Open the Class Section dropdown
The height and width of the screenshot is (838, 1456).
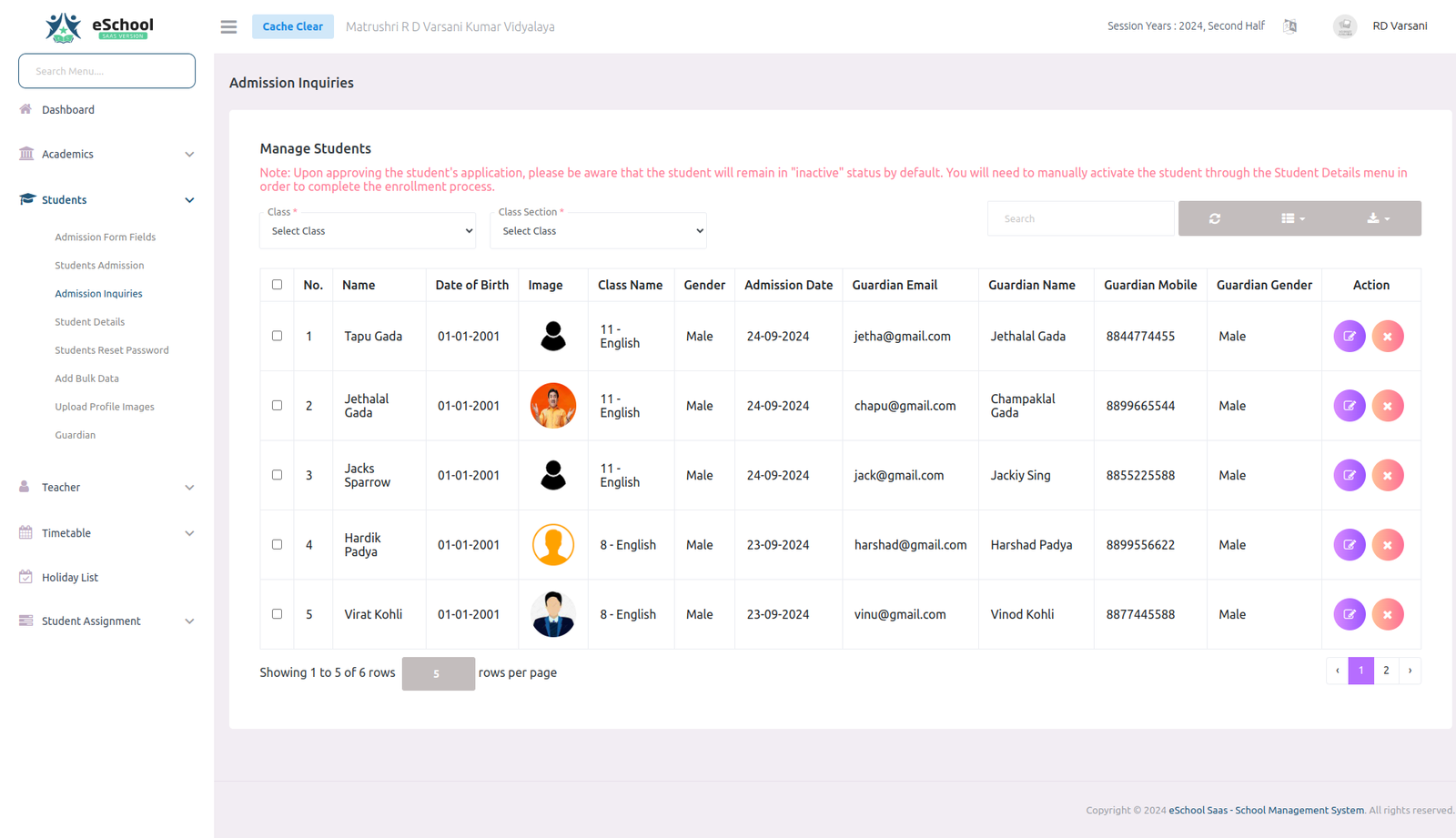point(598,231)
